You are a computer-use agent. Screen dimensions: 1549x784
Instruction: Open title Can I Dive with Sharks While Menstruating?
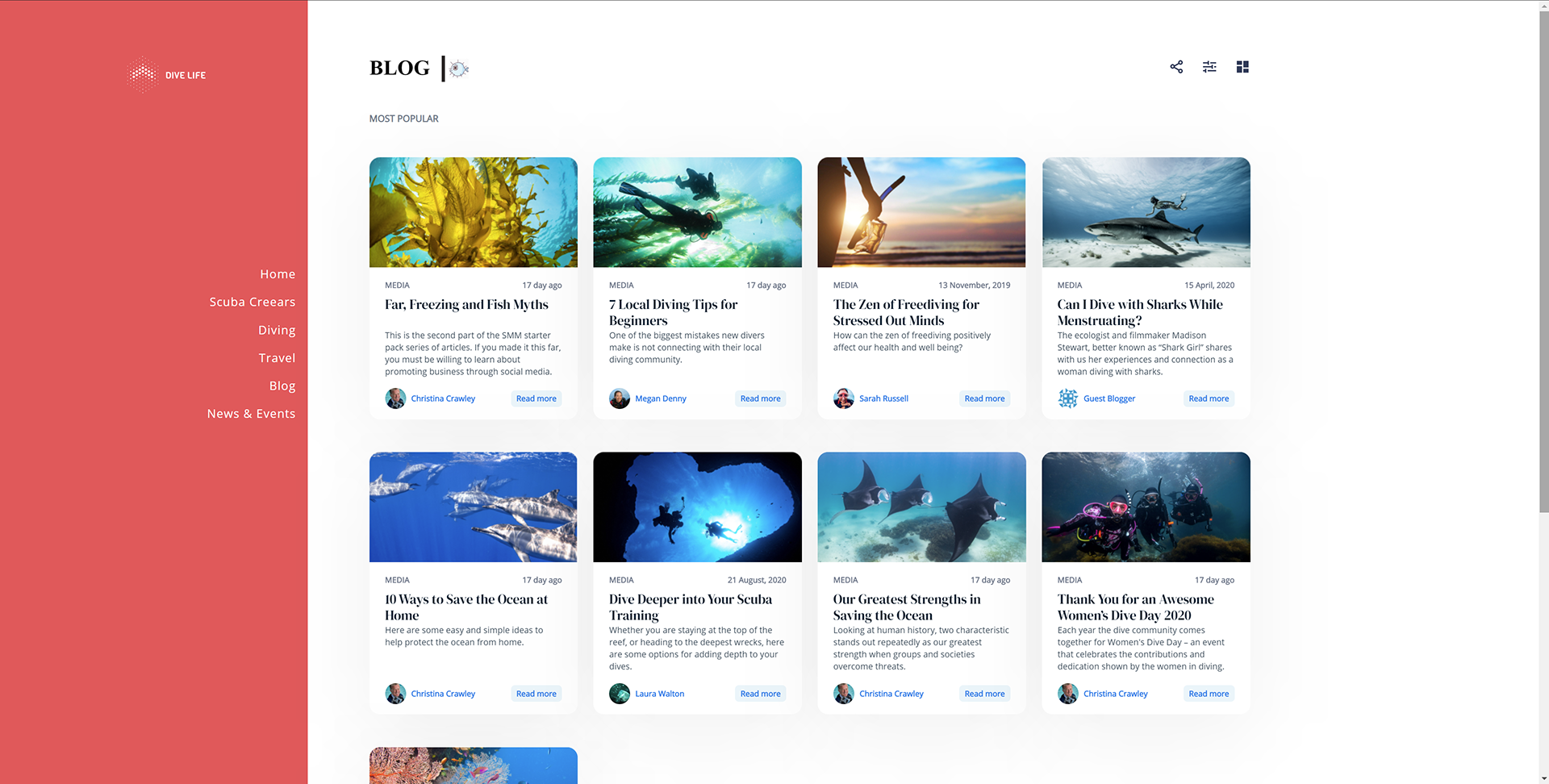tap(1140, 312)
